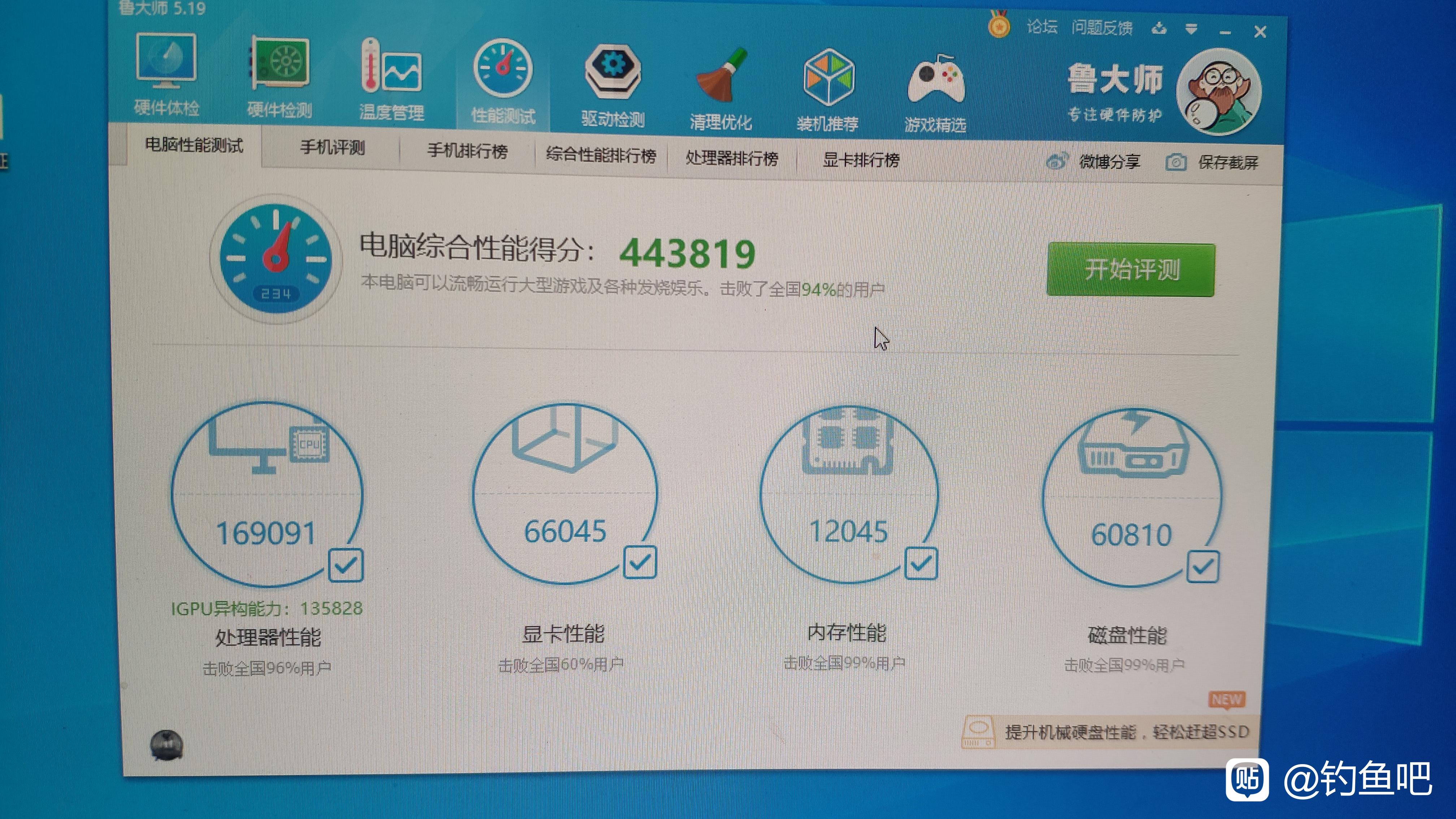
Task: Click the hard disk icon in promo banner
Action: [978, 731]
